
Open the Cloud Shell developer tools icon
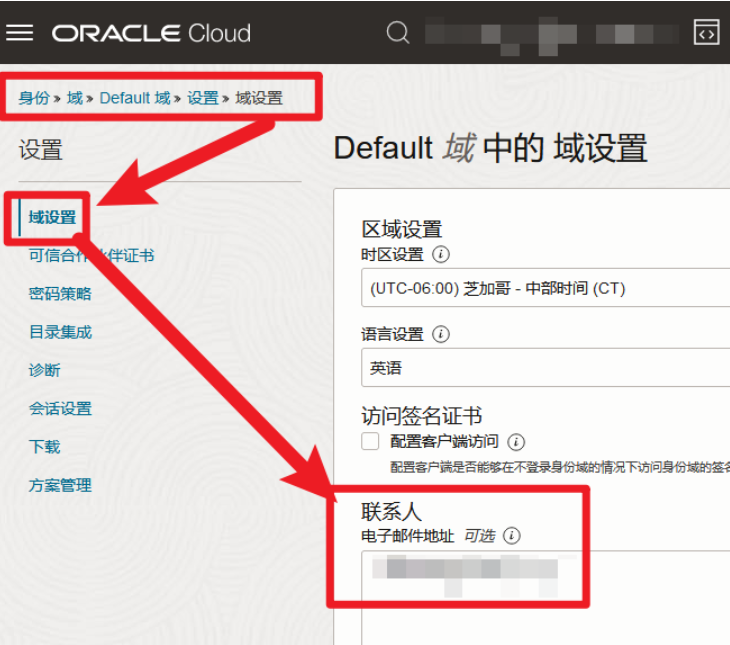pyautogui.click(x=706, y=33)
